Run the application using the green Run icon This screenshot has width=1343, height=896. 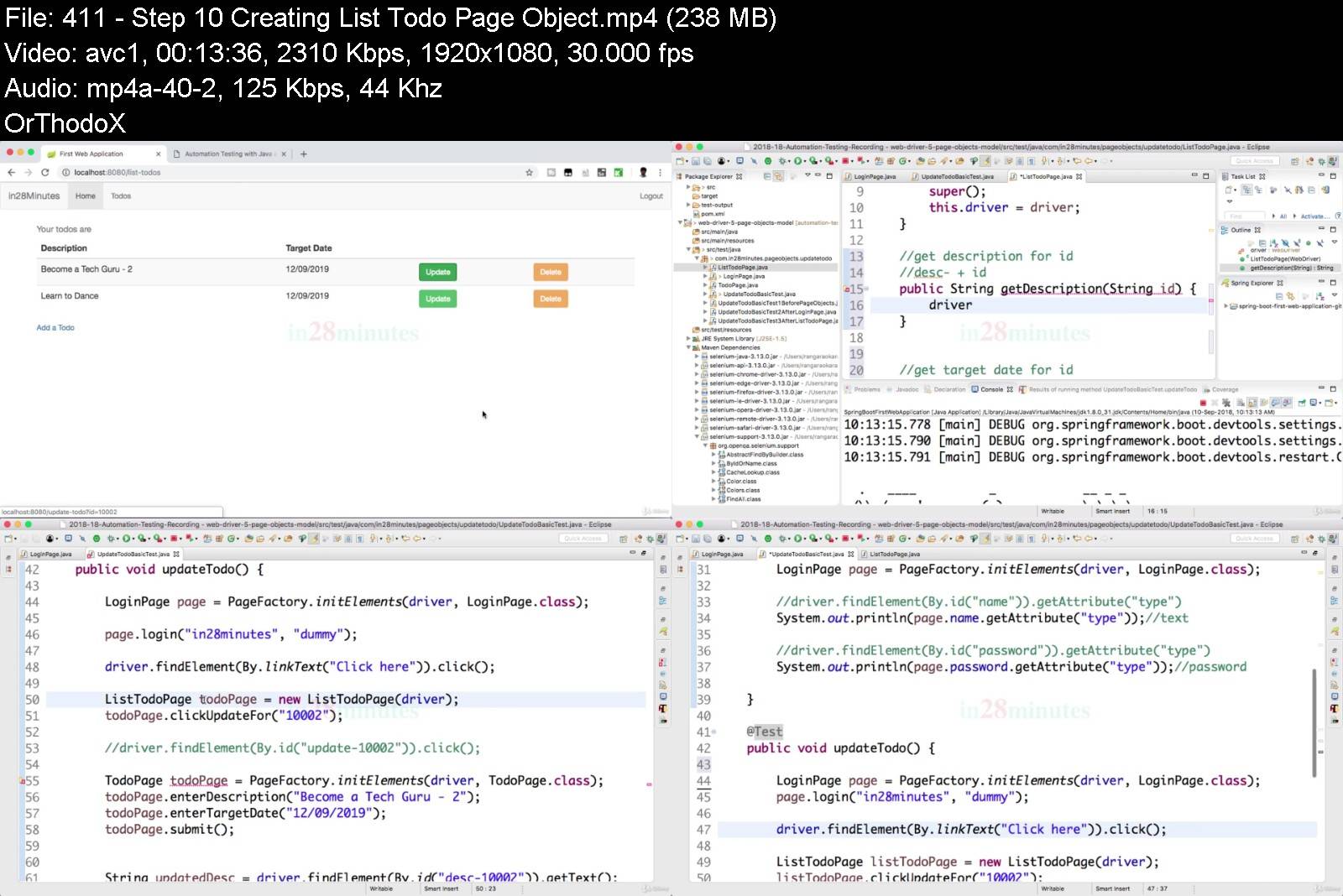point(798,160)
